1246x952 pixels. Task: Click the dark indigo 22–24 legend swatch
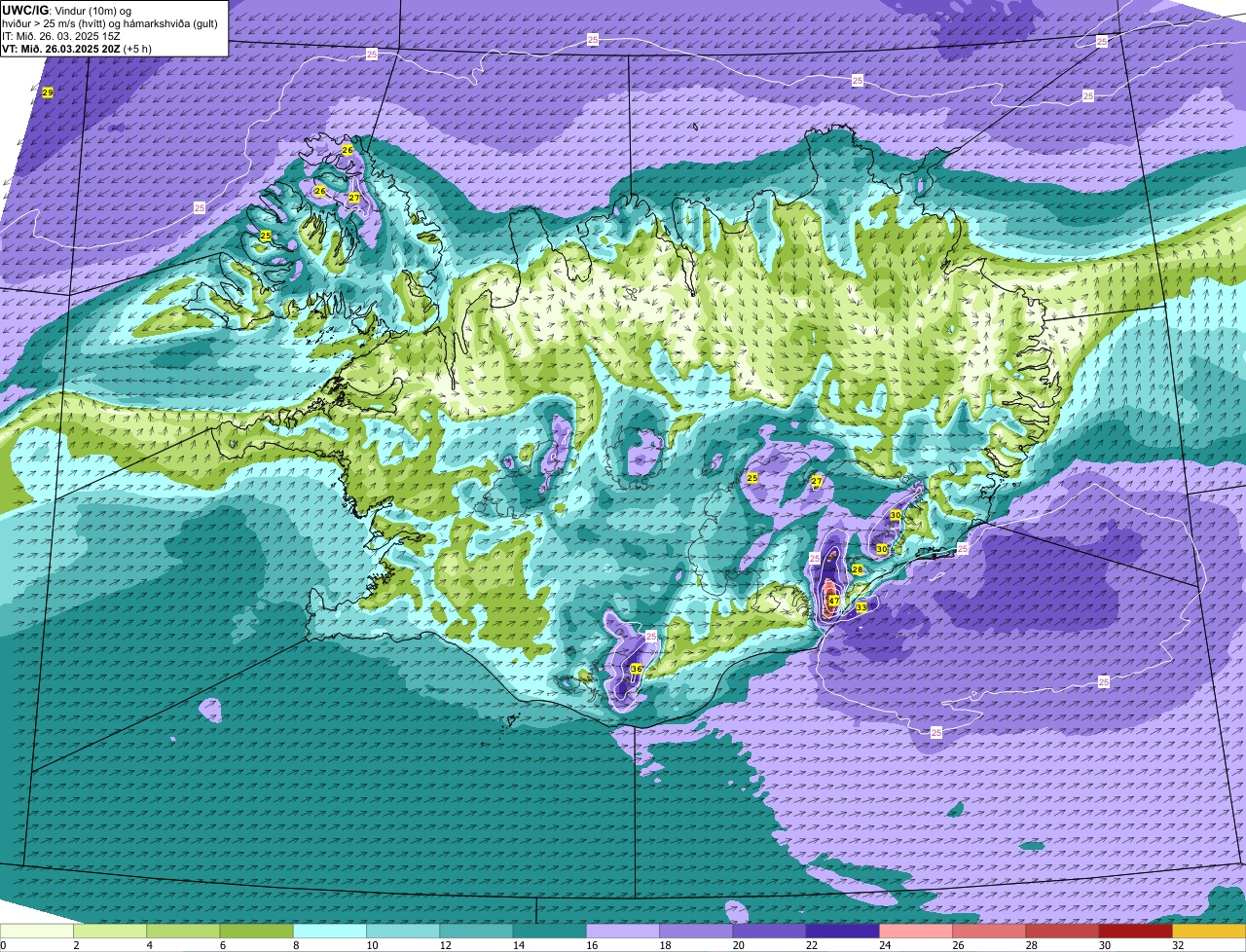(x=843, y=931)
